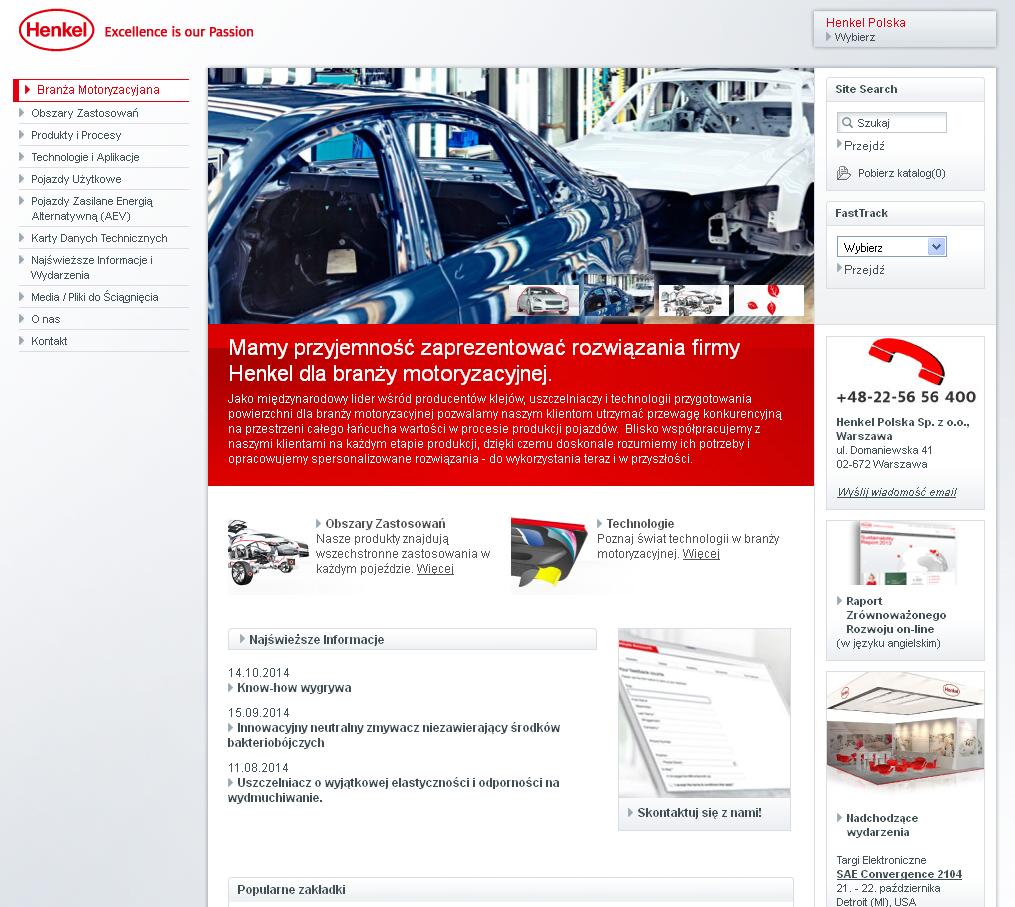The image size is (1015, 907).
Task: Click into the Szukaj search field
Action: (891, 122)
